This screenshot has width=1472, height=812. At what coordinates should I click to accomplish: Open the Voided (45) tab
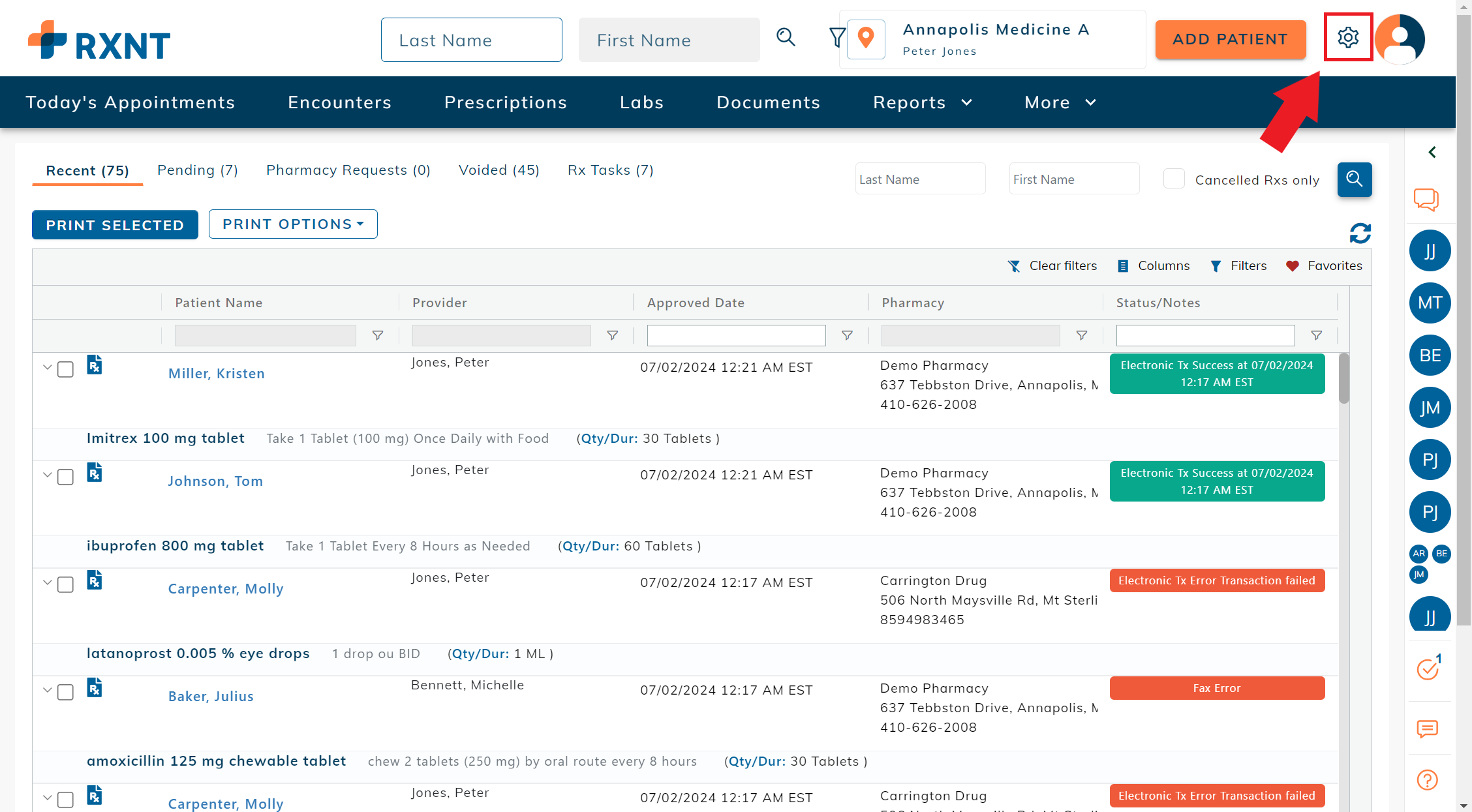(x=498, y=170)
